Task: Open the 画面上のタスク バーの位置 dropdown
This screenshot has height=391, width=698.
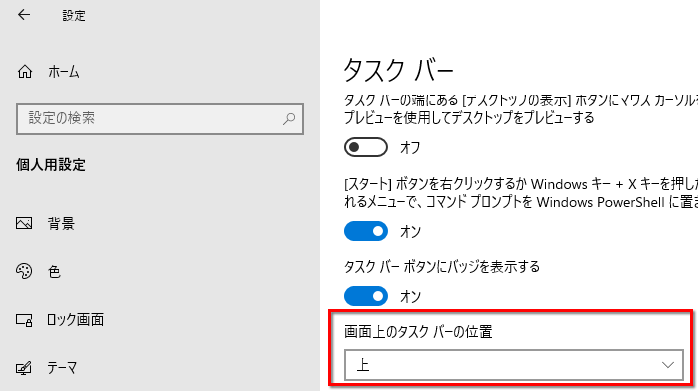Action: click(x=514, y=365)
